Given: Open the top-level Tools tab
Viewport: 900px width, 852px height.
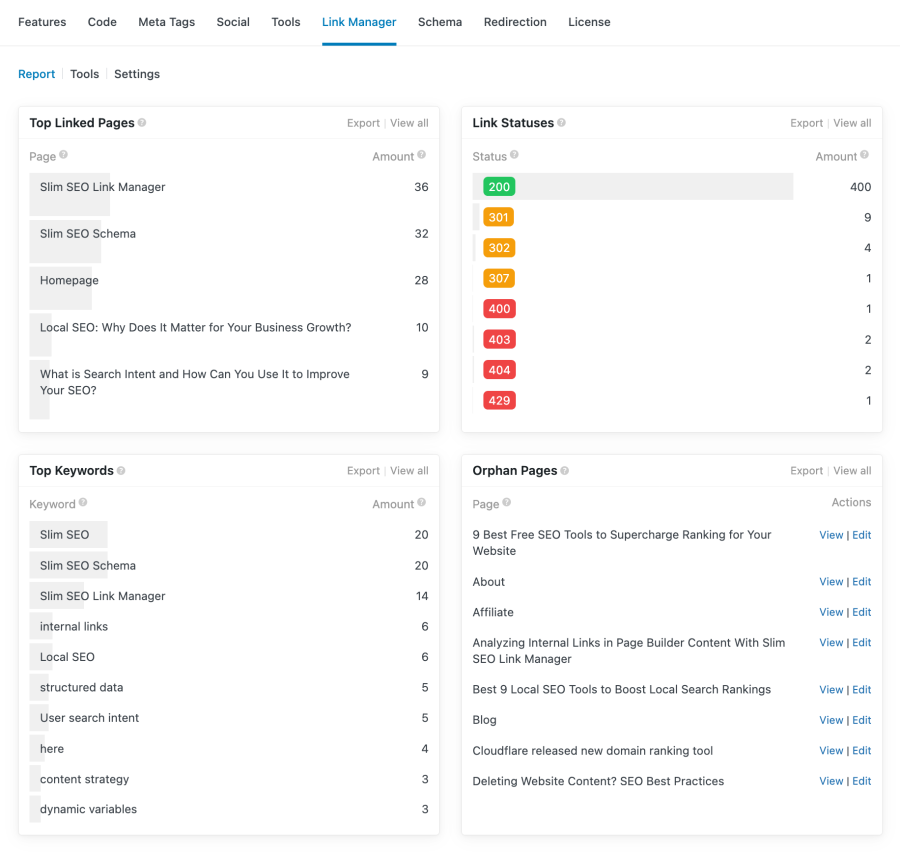Looking at the screenshot, I should point(286,22).
